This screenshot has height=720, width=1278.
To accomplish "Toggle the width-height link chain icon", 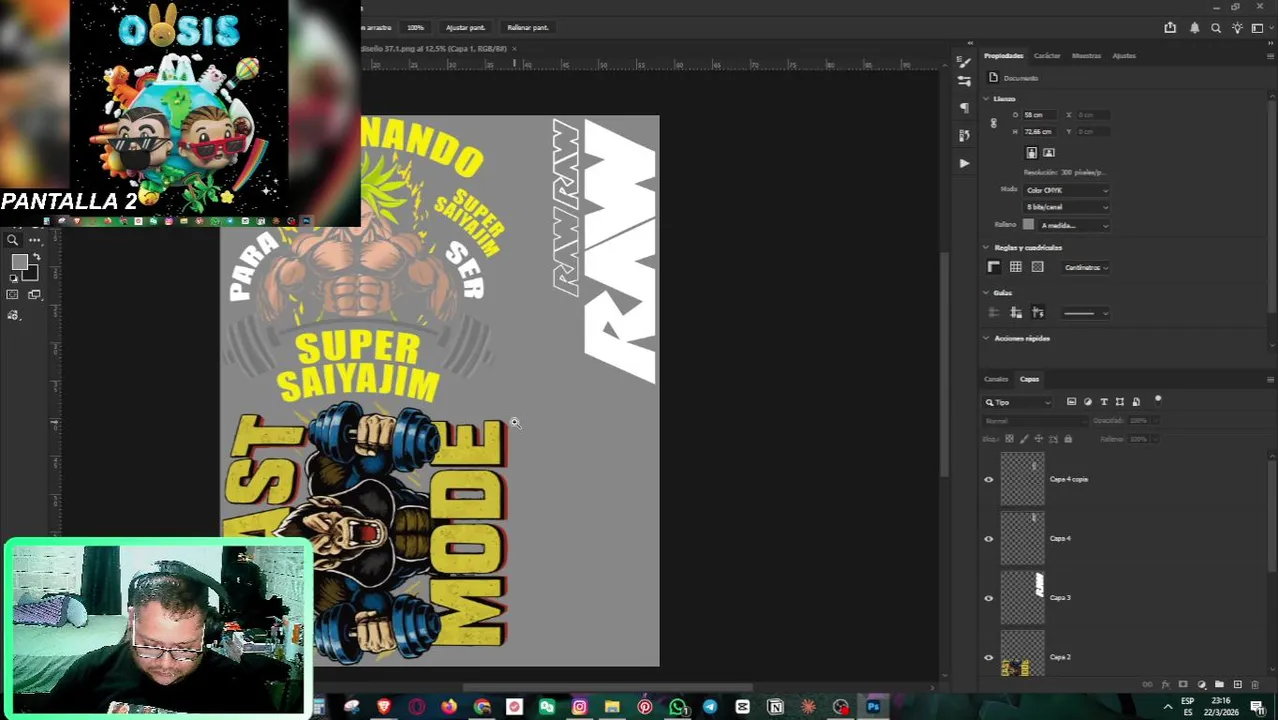I will tap(993, 123).
